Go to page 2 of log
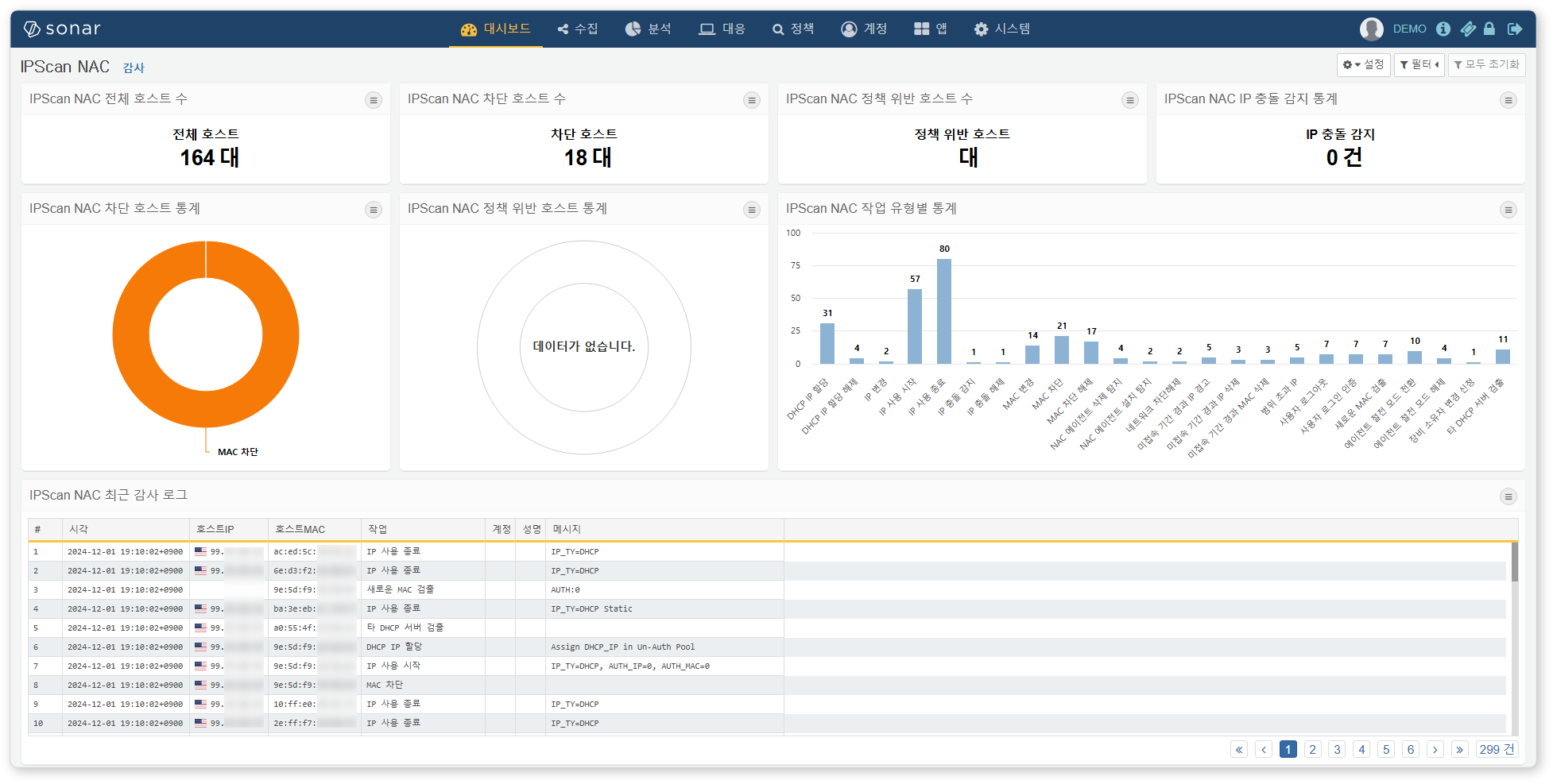The width and height of the screenshot is (1553, 784). pos(1313,750)
